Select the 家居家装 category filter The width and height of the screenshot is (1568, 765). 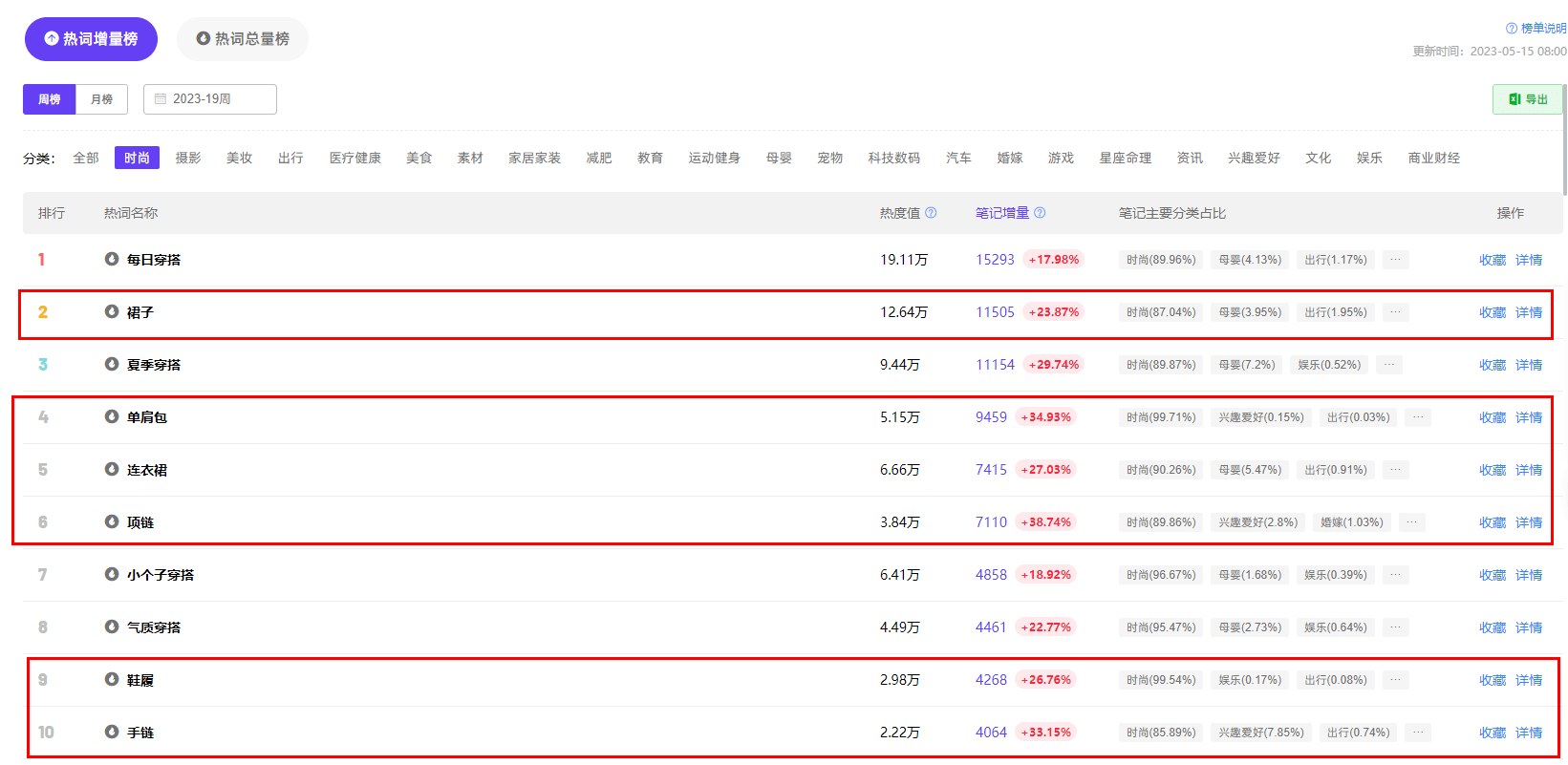point(534,158)
